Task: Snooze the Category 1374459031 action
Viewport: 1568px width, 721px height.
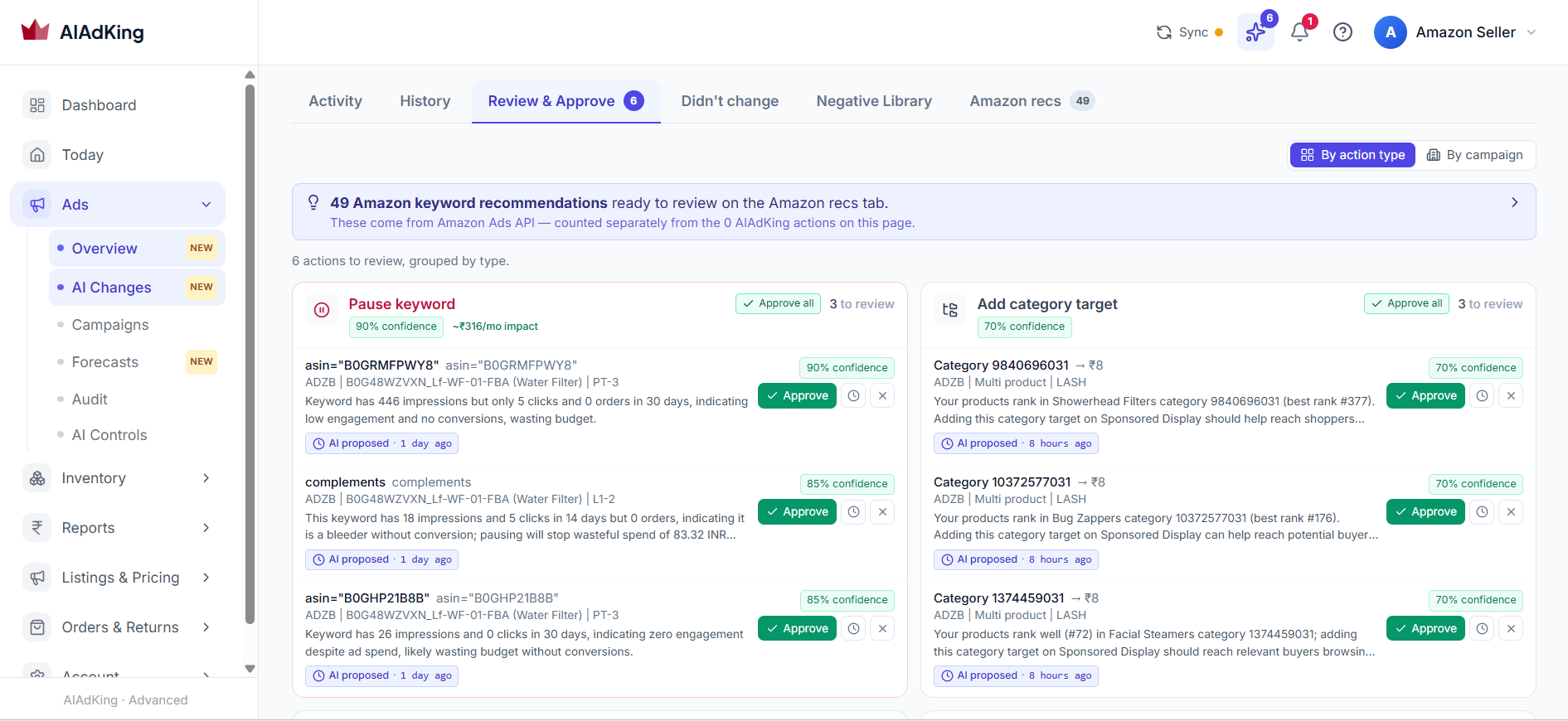Action: (x=1482, y=629)
